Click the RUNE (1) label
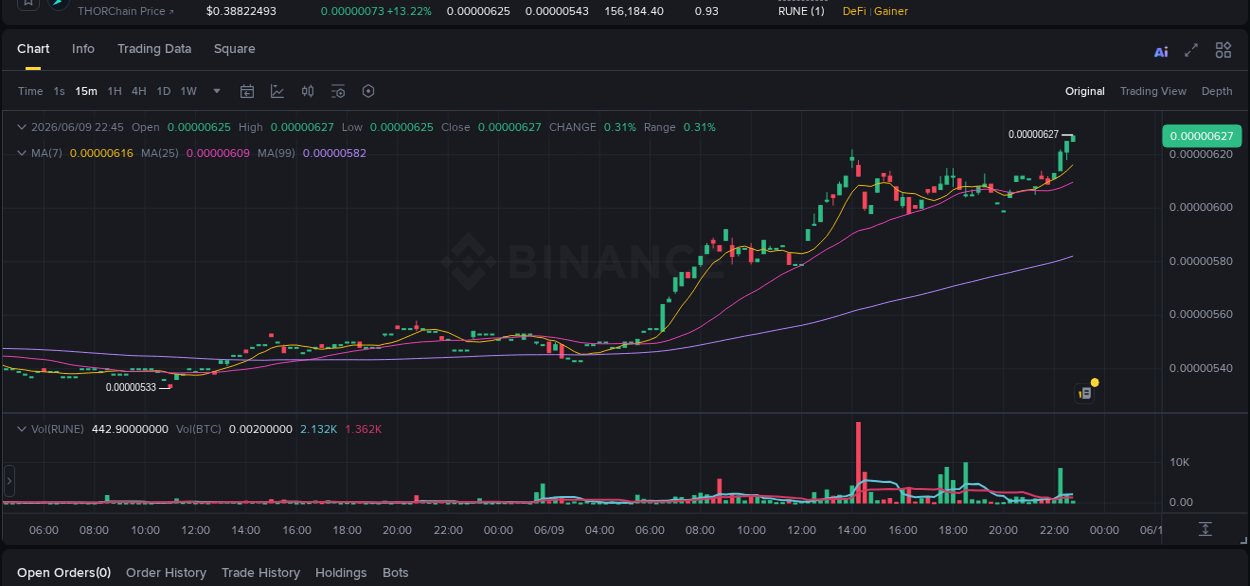Image resolution: width=1250 pixels, height=586 pixels. tap(801, 11)
